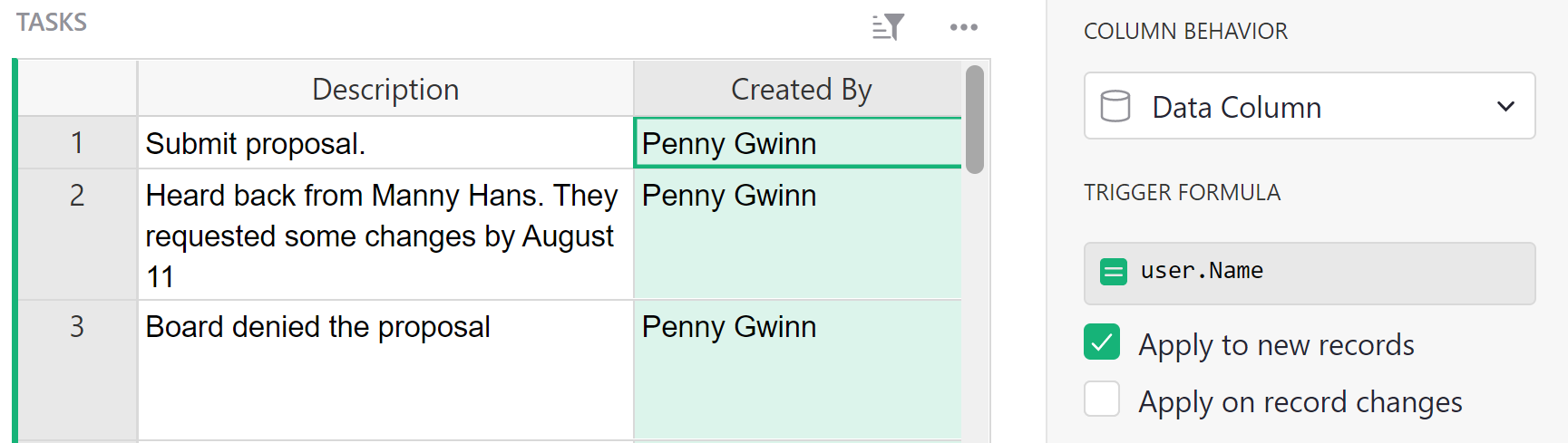Click the Data Column cylinder icon

(x=1115, y=107)
